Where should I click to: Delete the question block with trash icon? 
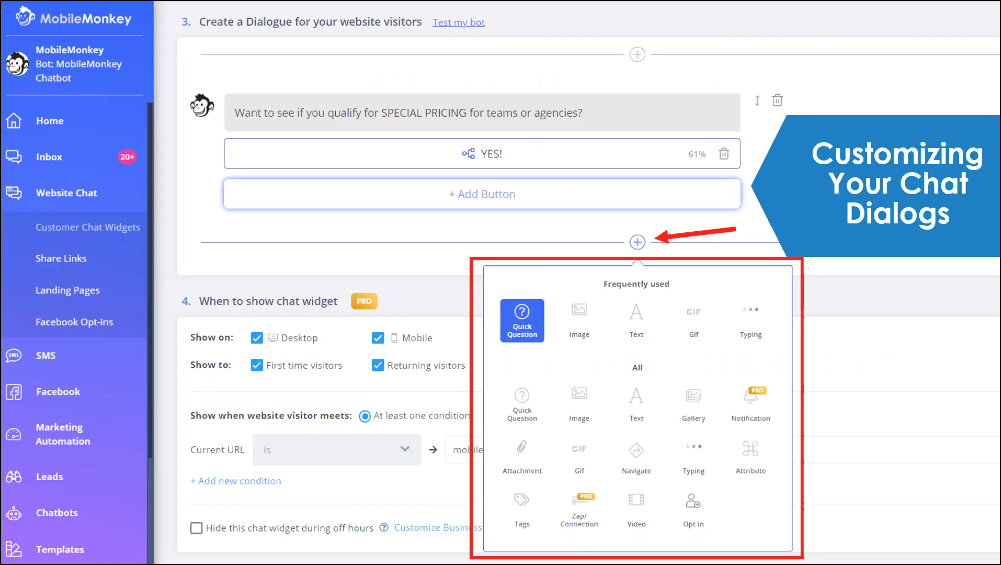coord(777,100)
